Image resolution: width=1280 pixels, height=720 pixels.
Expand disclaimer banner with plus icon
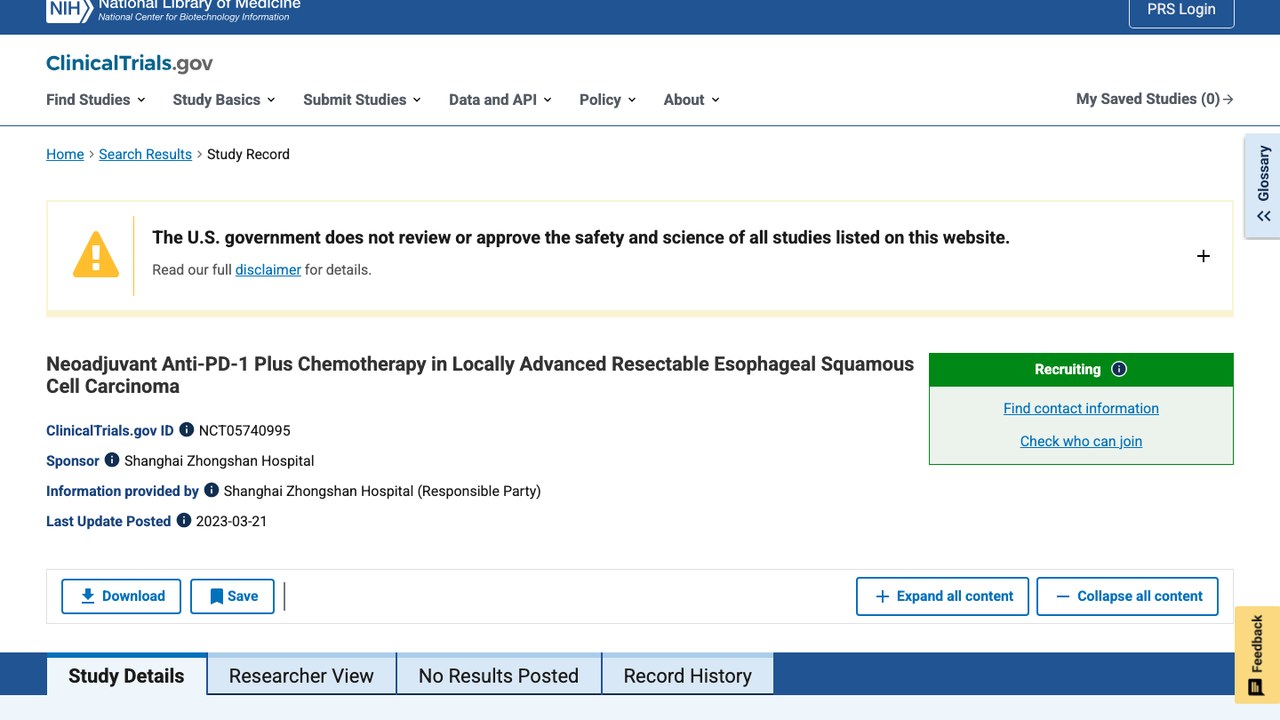pyautogui.click(x=1203, y=256)
